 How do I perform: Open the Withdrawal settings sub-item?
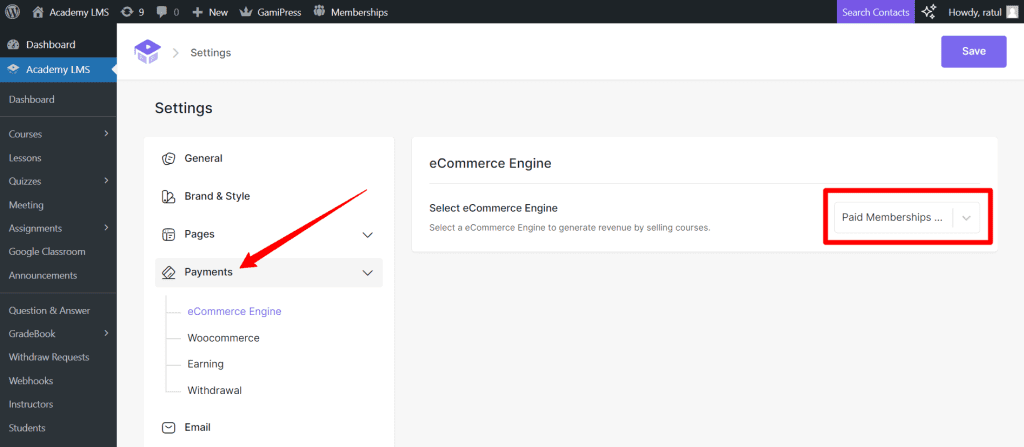214,390
